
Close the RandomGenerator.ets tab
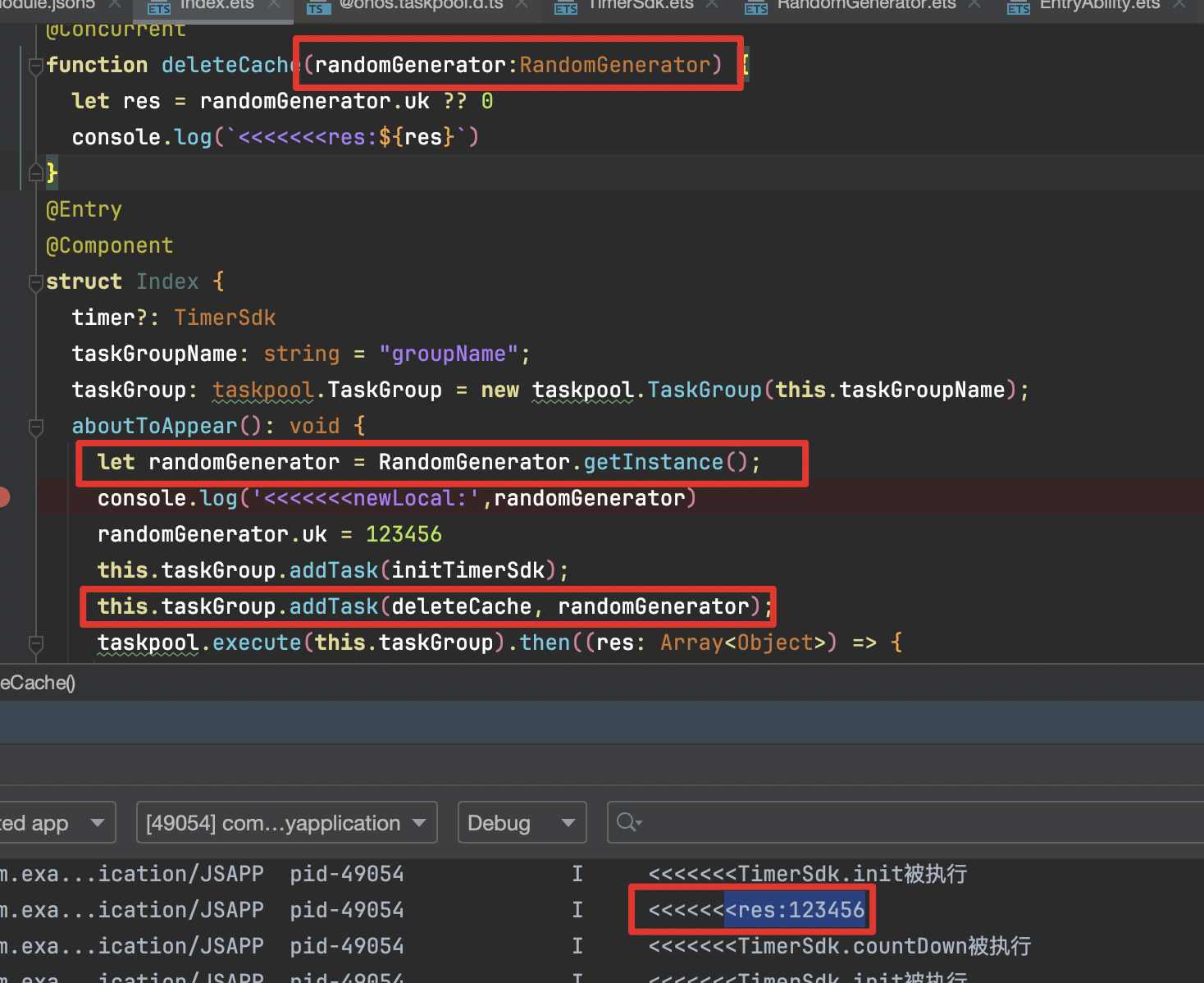pos(974,5)
